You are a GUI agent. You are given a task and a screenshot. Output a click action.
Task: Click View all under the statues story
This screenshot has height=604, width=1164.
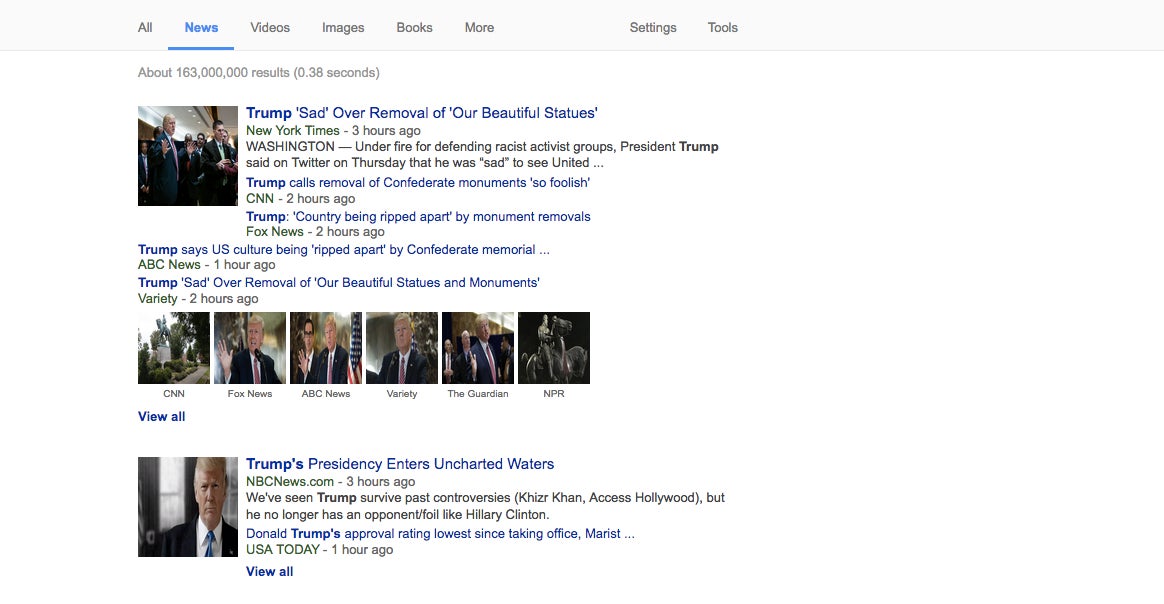(162, 417)
